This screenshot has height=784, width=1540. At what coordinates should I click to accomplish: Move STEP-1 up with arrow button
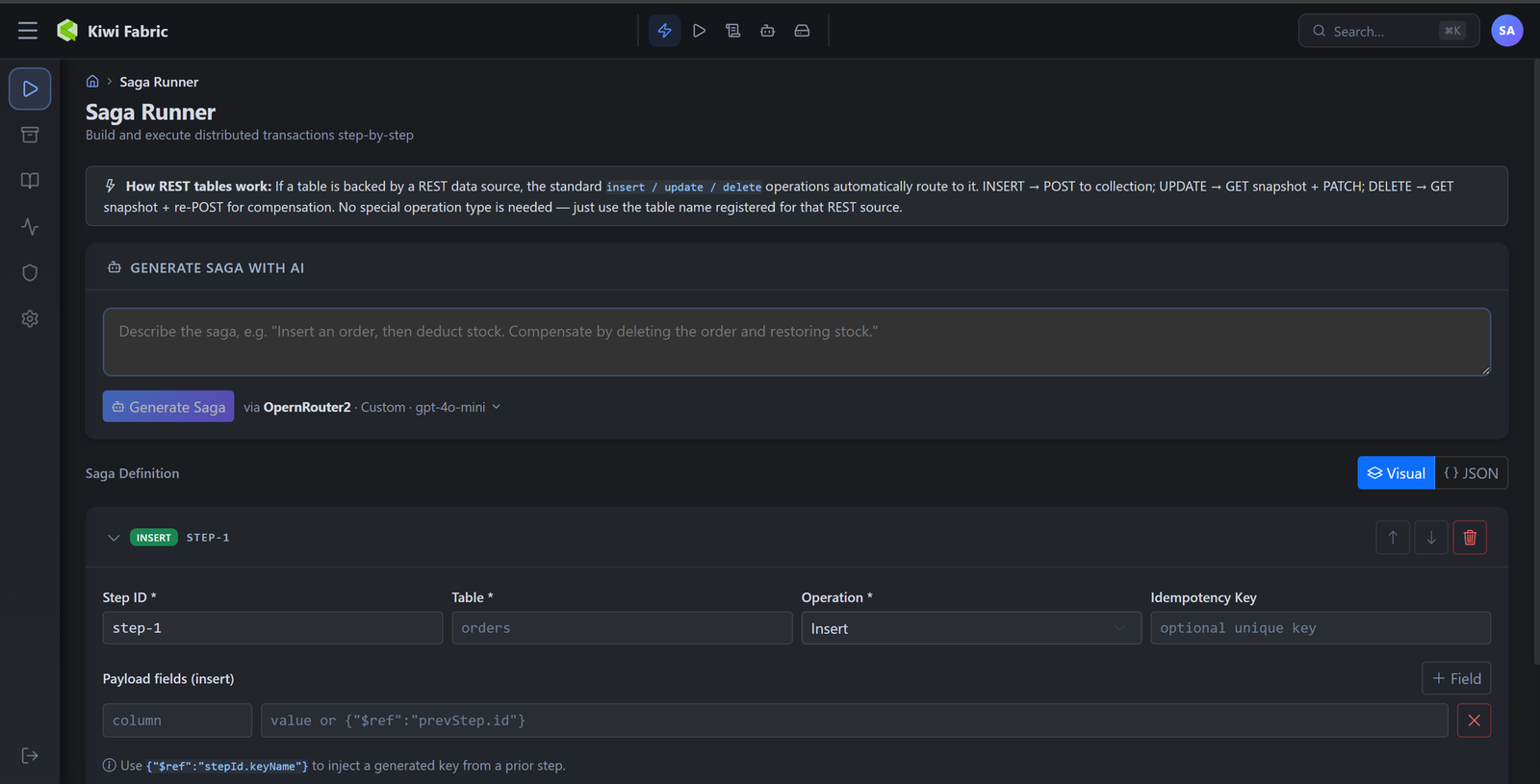pos(1393,538)
